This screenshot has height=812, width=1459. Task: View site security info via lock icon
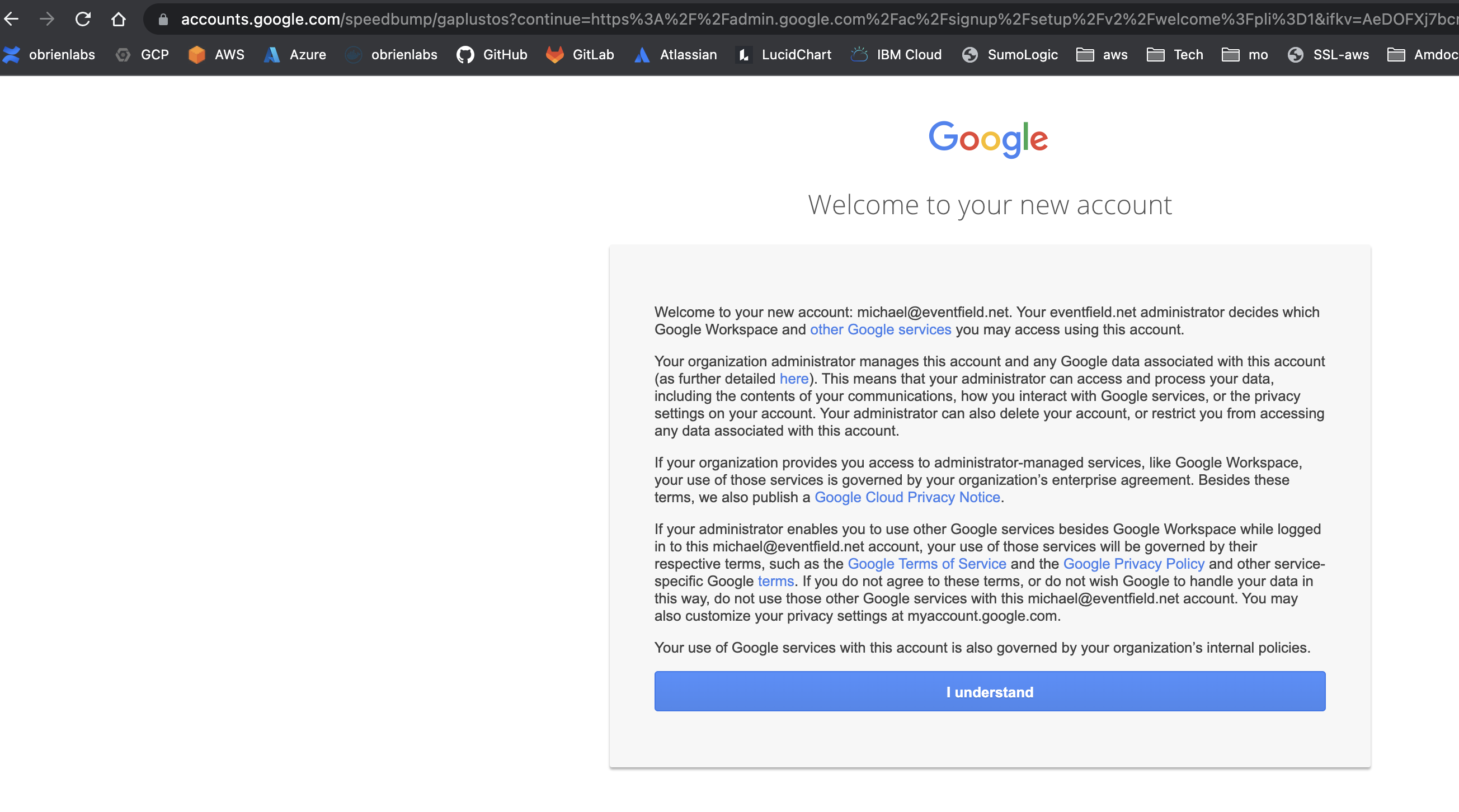point(163,18)
